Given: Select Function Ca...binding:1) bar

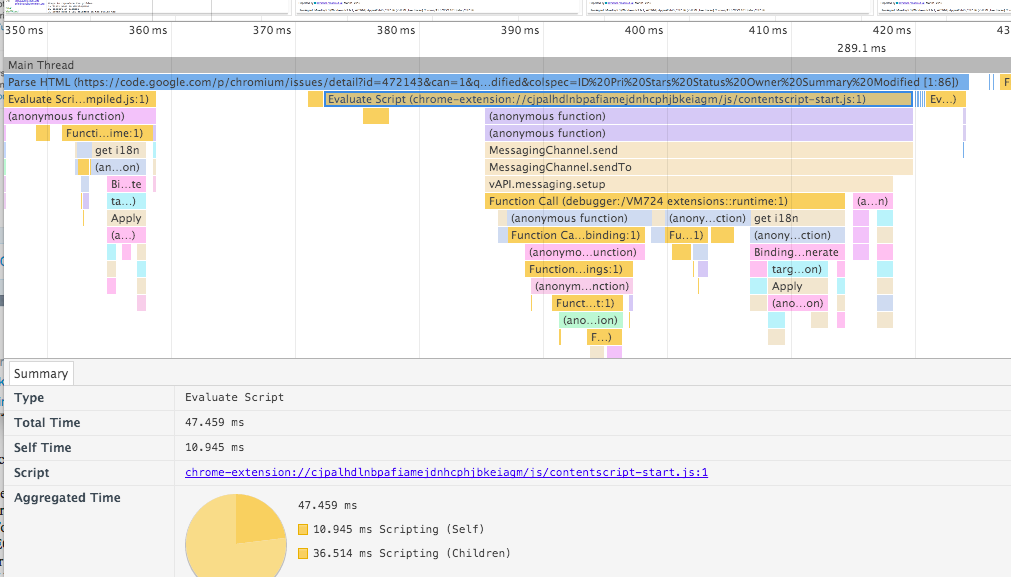Looking at the screenshot, I should pyautogui.click(x=576, y=235).
